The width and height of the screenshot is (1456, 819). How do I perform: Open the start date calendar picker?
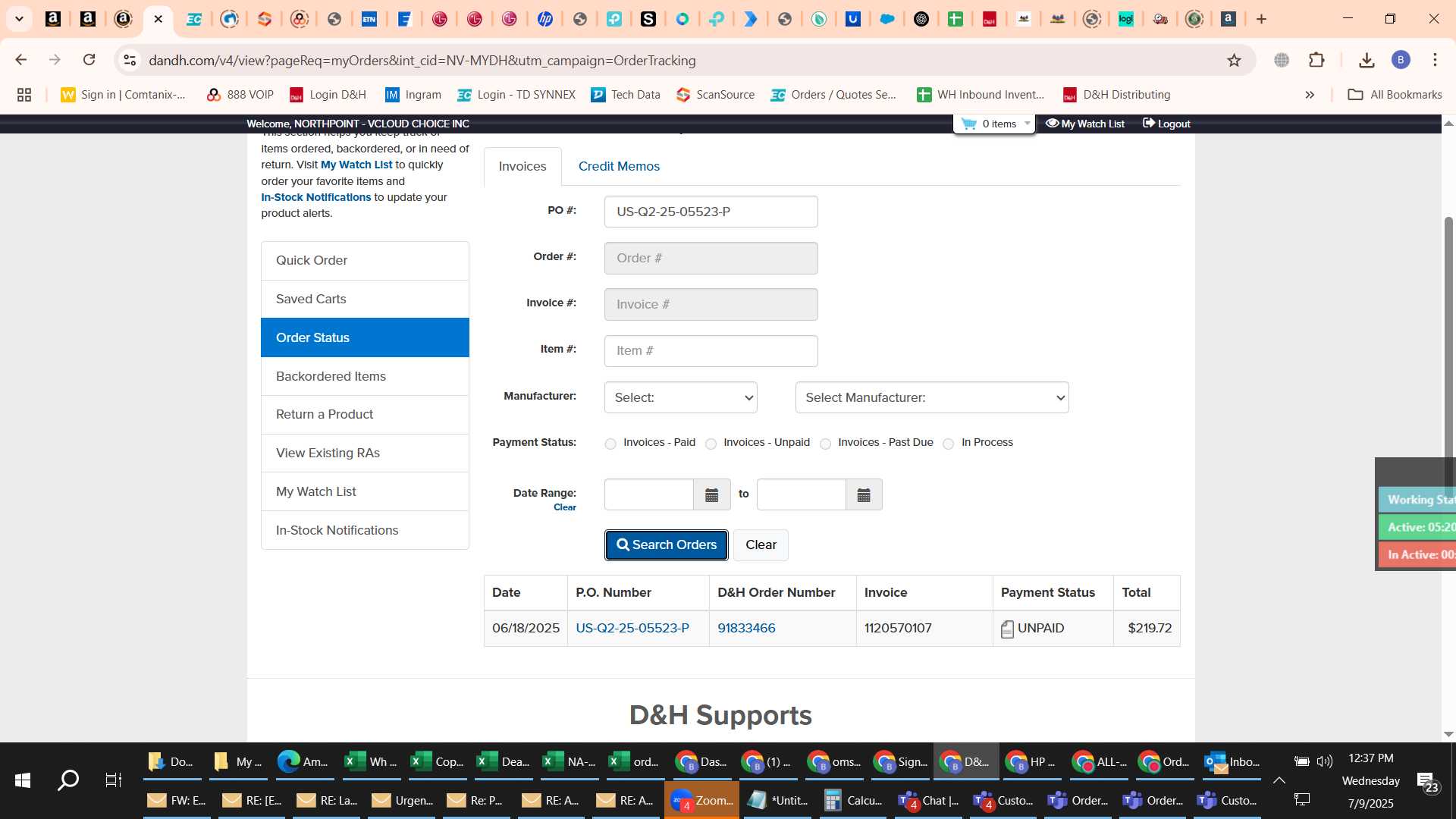[711, 494]
